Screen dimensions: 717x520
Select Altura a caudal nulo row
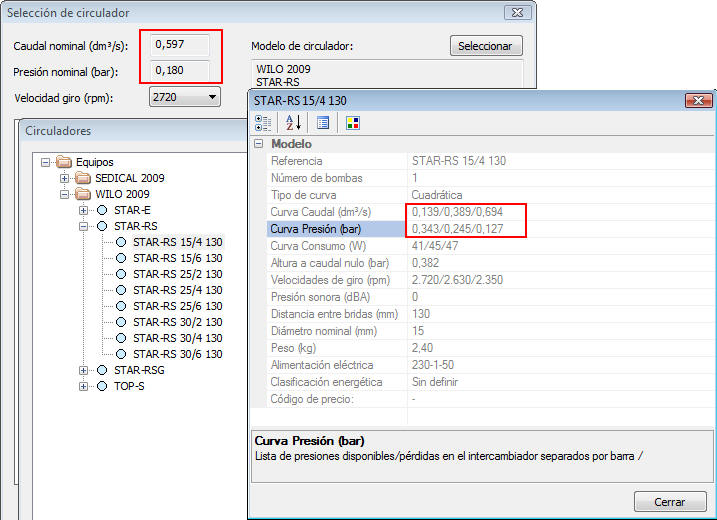(492, 263)
